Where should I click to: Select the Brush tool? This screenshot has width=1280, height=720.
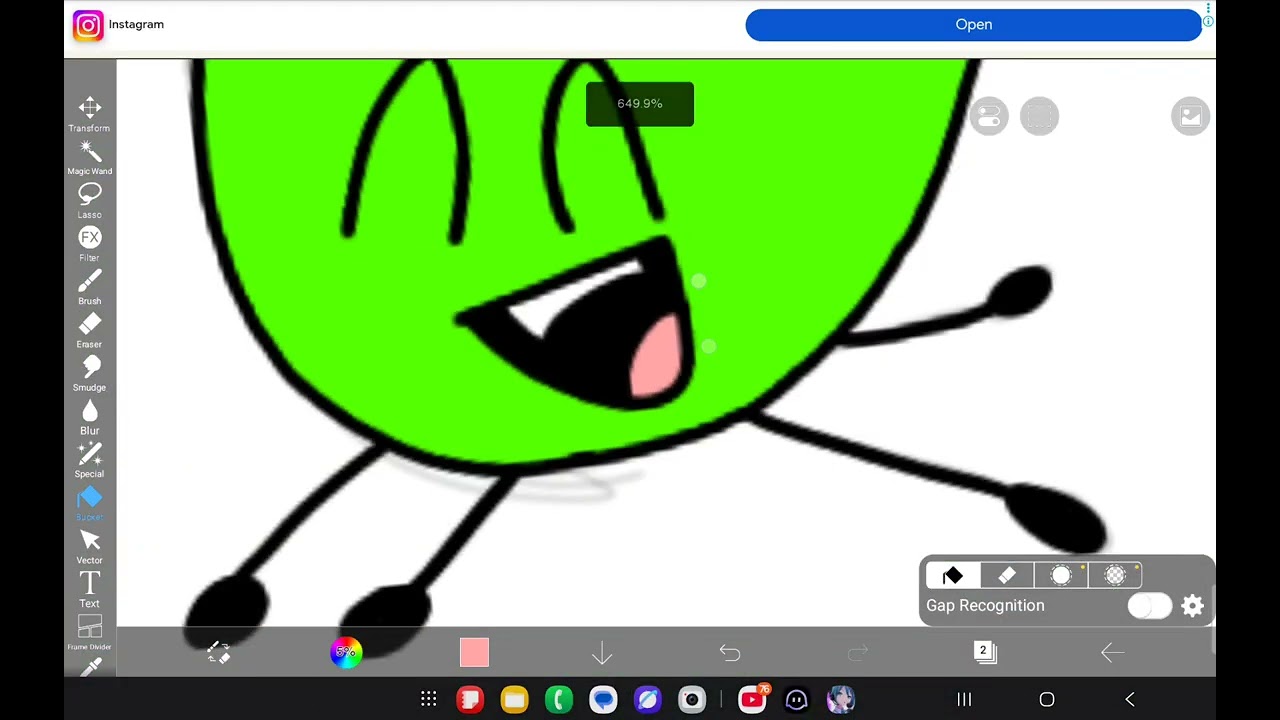90,286
